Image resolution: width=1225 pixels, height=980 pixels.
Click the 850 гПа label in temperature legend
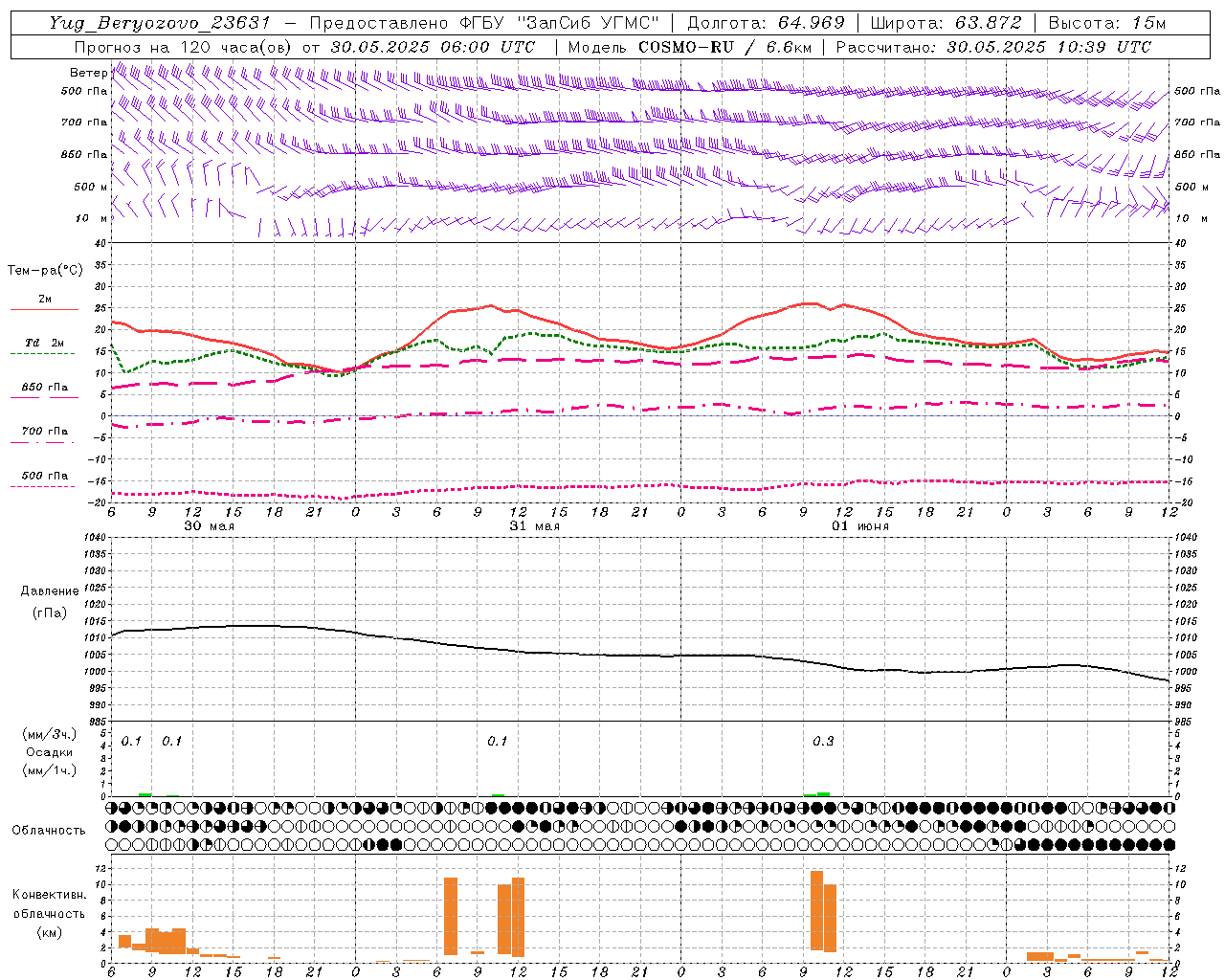45,387
